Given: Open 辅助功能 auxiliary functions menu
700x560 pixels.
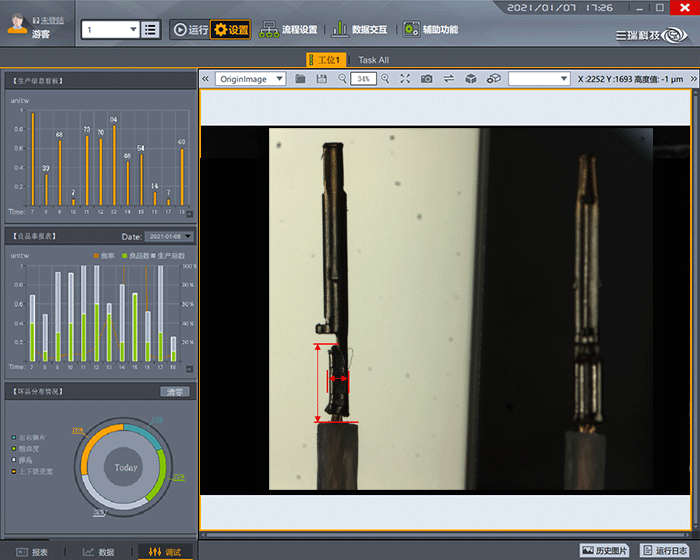Looking at the screenshot, I should click(431, 29).
